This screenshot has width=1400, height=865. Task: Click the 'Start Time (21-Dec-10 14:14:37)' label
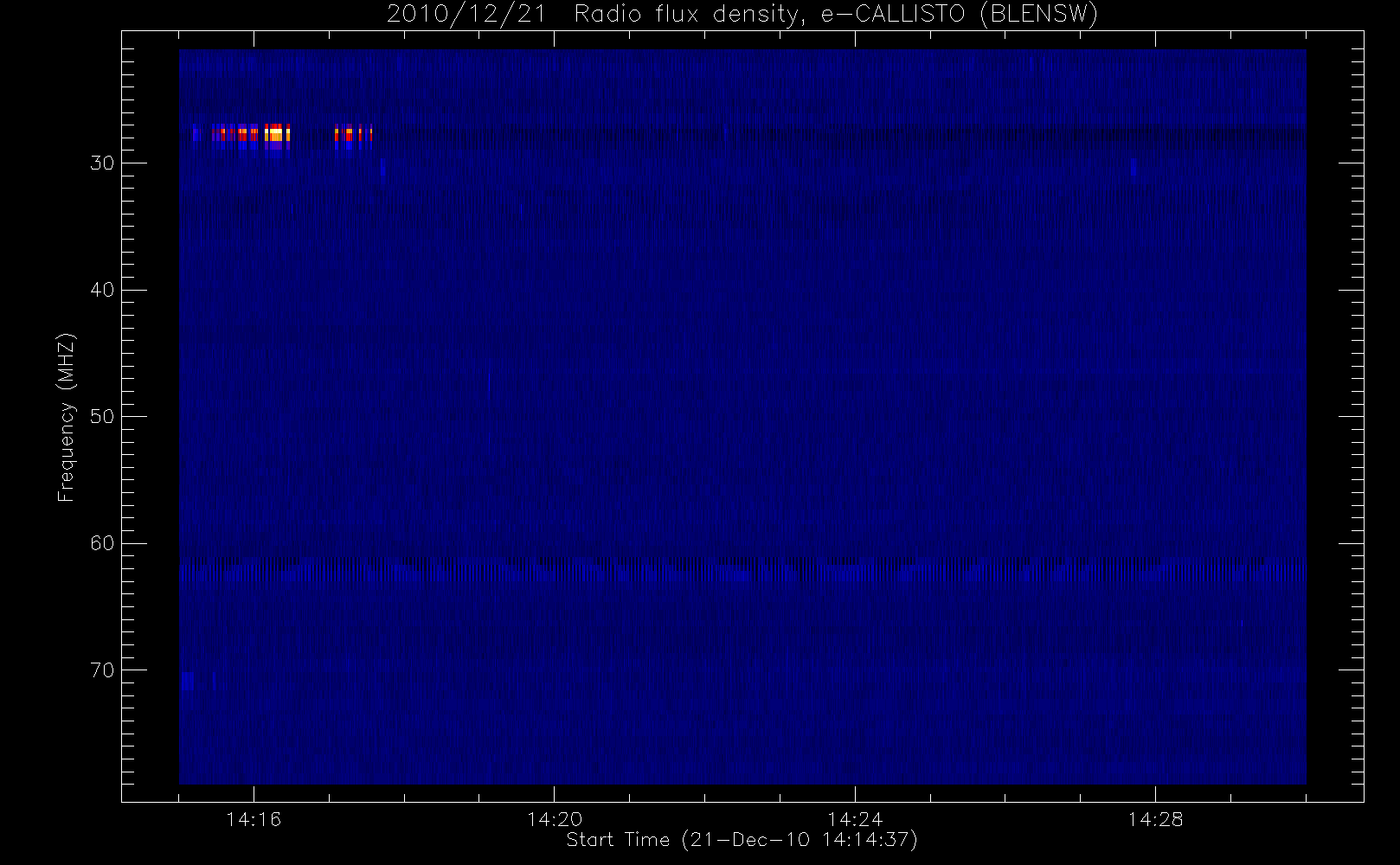tap(742, 840)
